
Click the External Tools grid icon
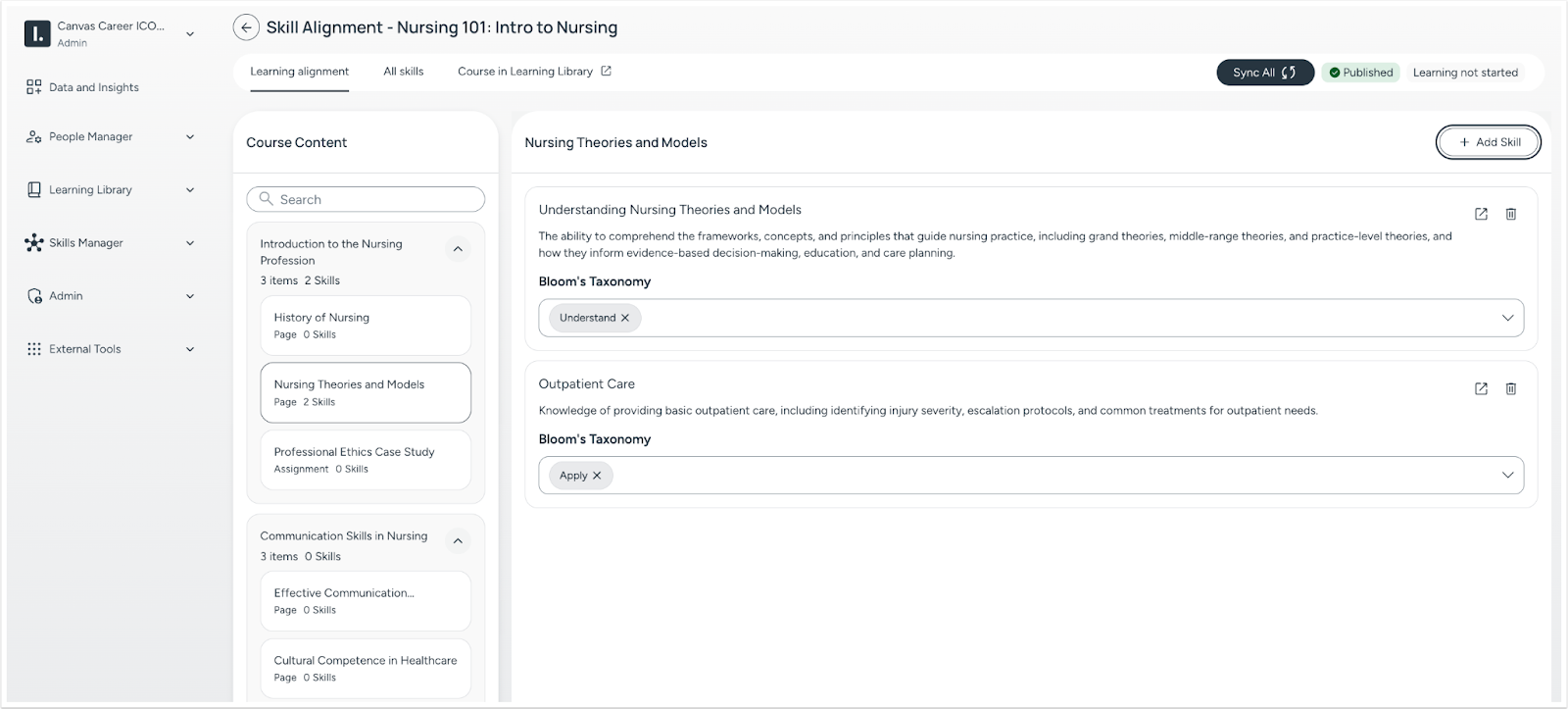34,349
